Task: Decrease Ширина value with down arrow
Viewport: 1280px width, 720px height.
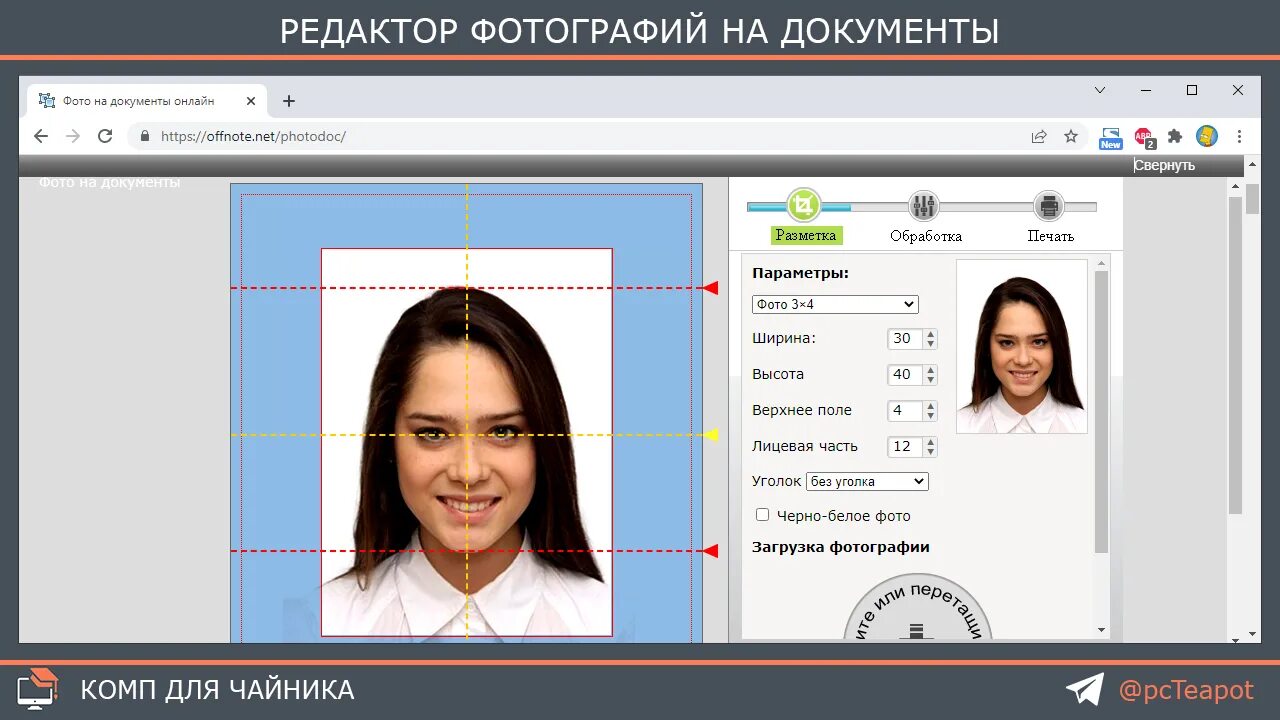Action: pyautogui.click(x=931, y=343)
